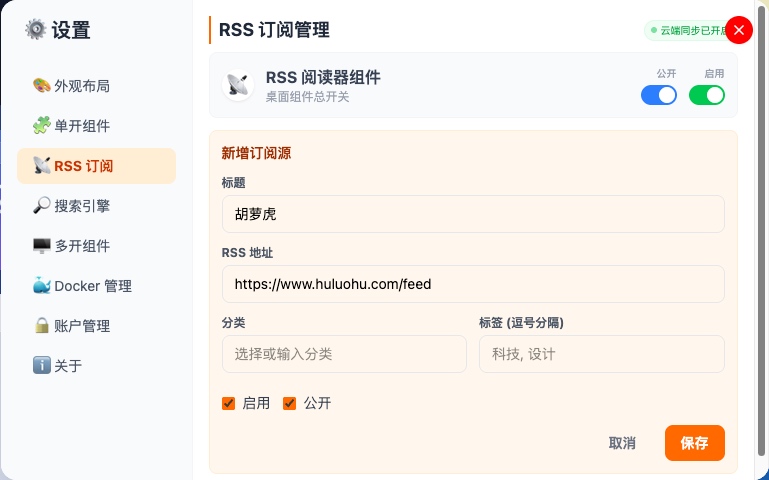The image size is (769, 480).
Task: Click the orange 保存 button
Action: click(x=694, y=443)
